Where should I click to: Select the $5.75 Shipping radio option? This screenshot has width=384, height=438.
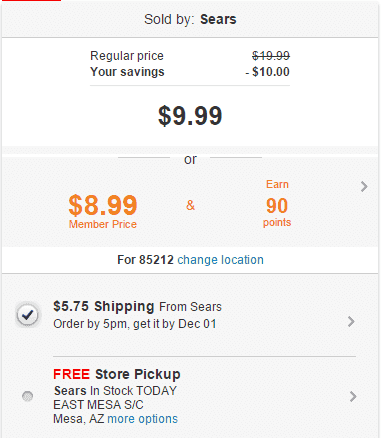point(28,315)
